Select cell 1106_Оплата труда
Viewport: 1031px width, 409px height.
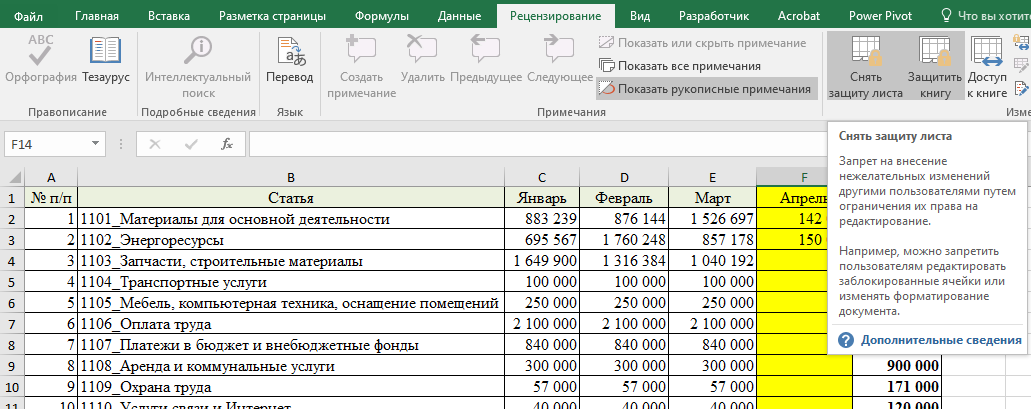pyautogui.click(x=291, y=324)
